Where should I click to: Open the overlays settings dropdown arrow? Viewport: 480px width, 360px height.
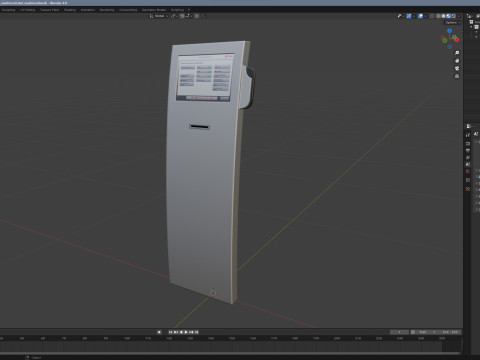tap(426, 16)
